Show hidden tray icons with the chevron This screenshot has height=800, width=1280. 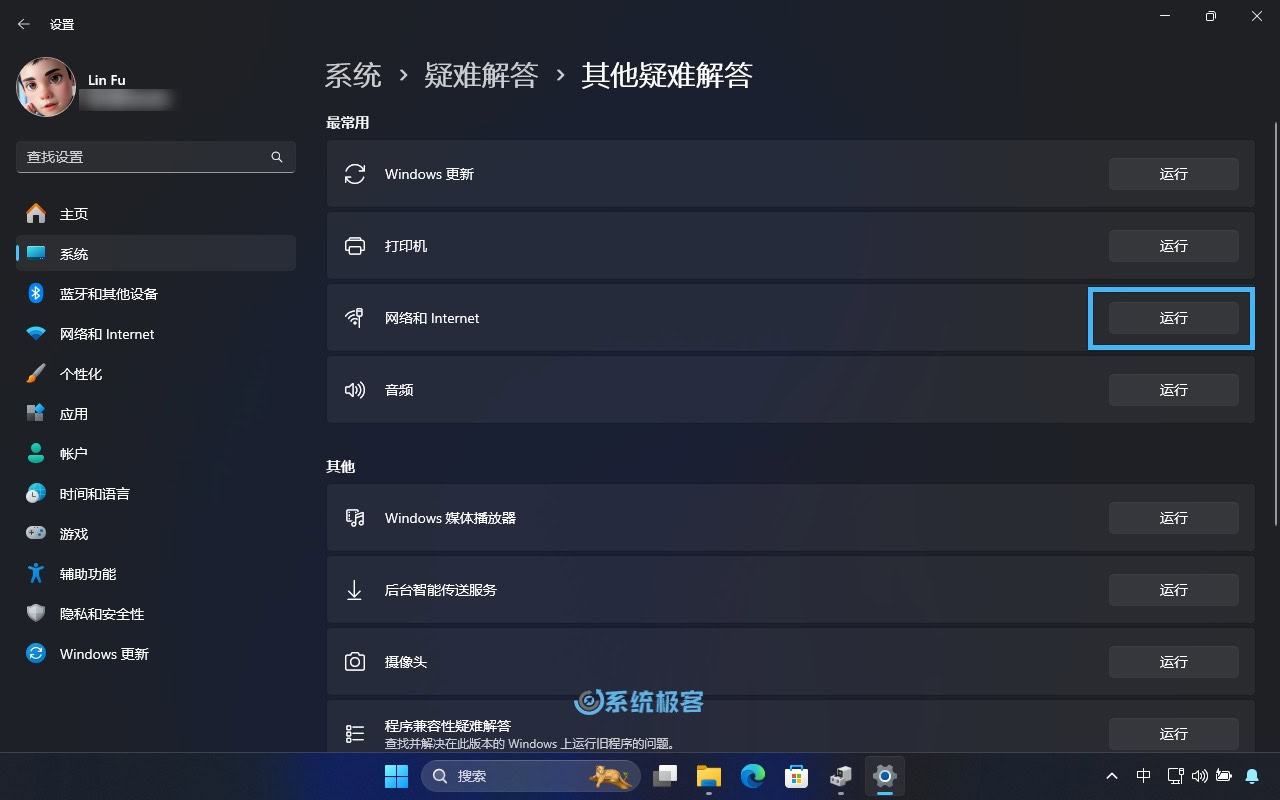(1112, 776)
